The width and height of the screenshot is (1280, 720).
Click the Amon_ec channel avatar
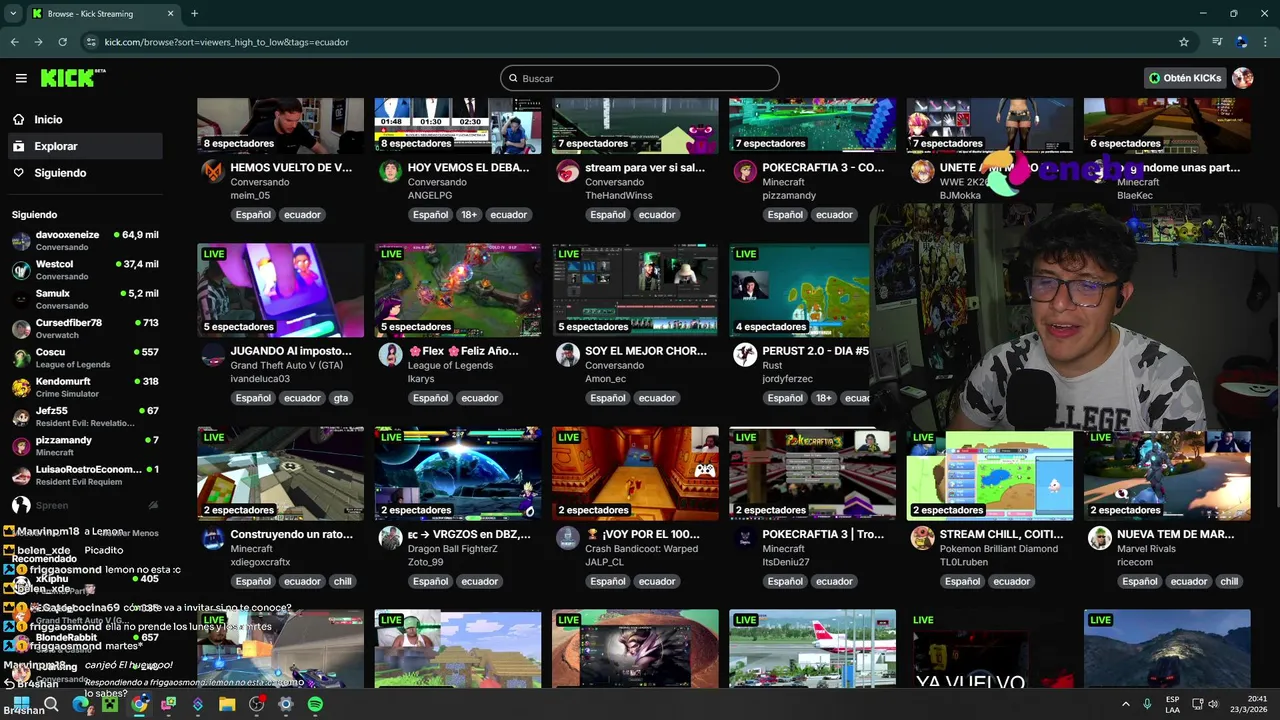click(568, 355)
